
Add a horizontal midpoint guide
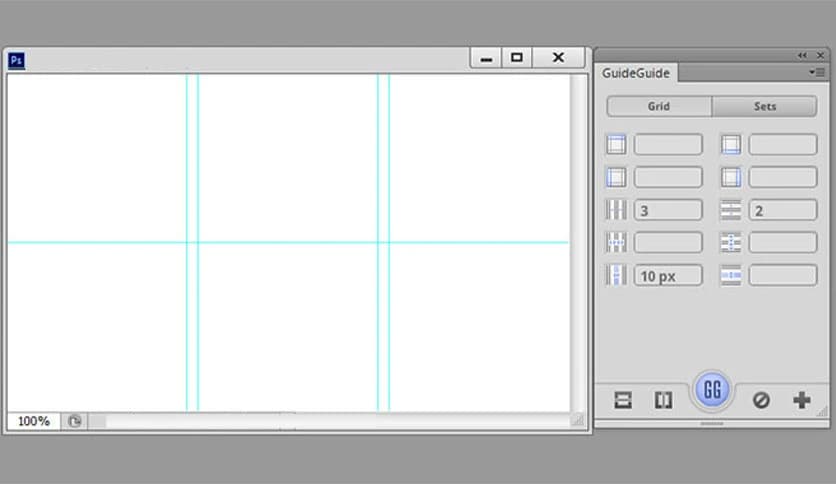pos(623,400)
